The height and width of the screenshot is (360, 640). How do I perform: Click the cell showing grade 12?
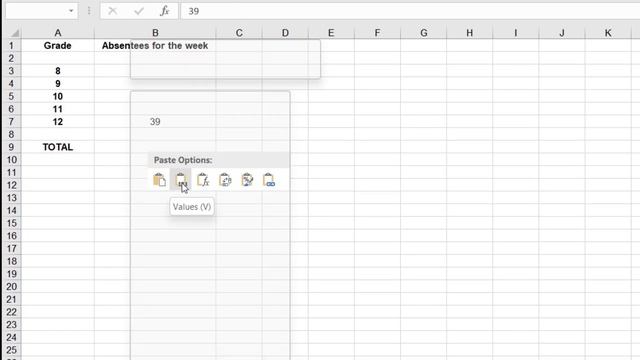point(58,122)
